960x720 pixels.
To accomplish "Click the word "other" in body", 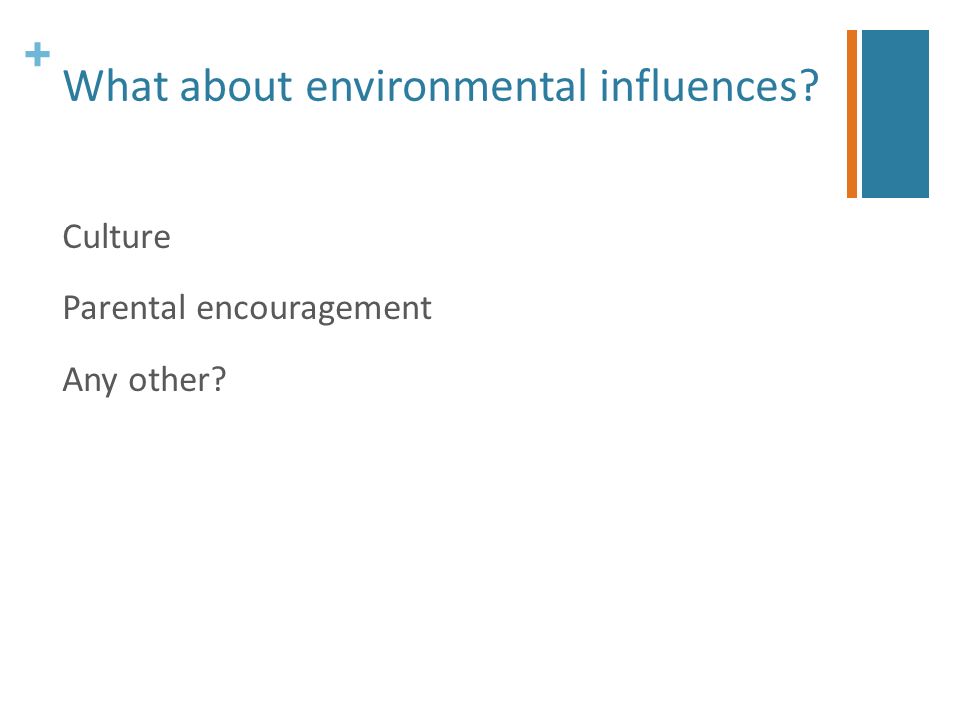I will [x=169, y=380].
